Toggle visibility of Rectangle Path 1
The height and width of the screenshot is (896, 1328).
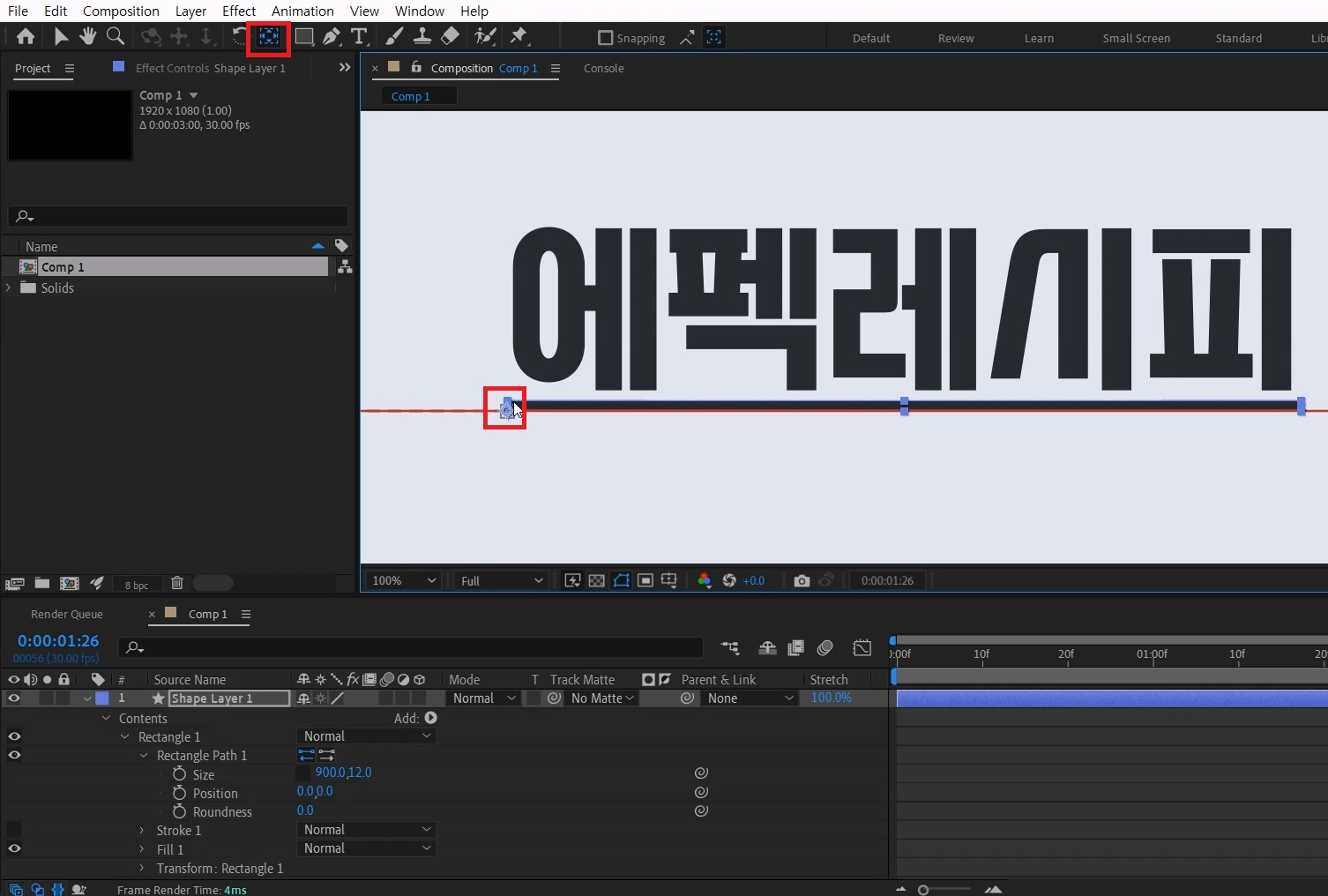14,755
